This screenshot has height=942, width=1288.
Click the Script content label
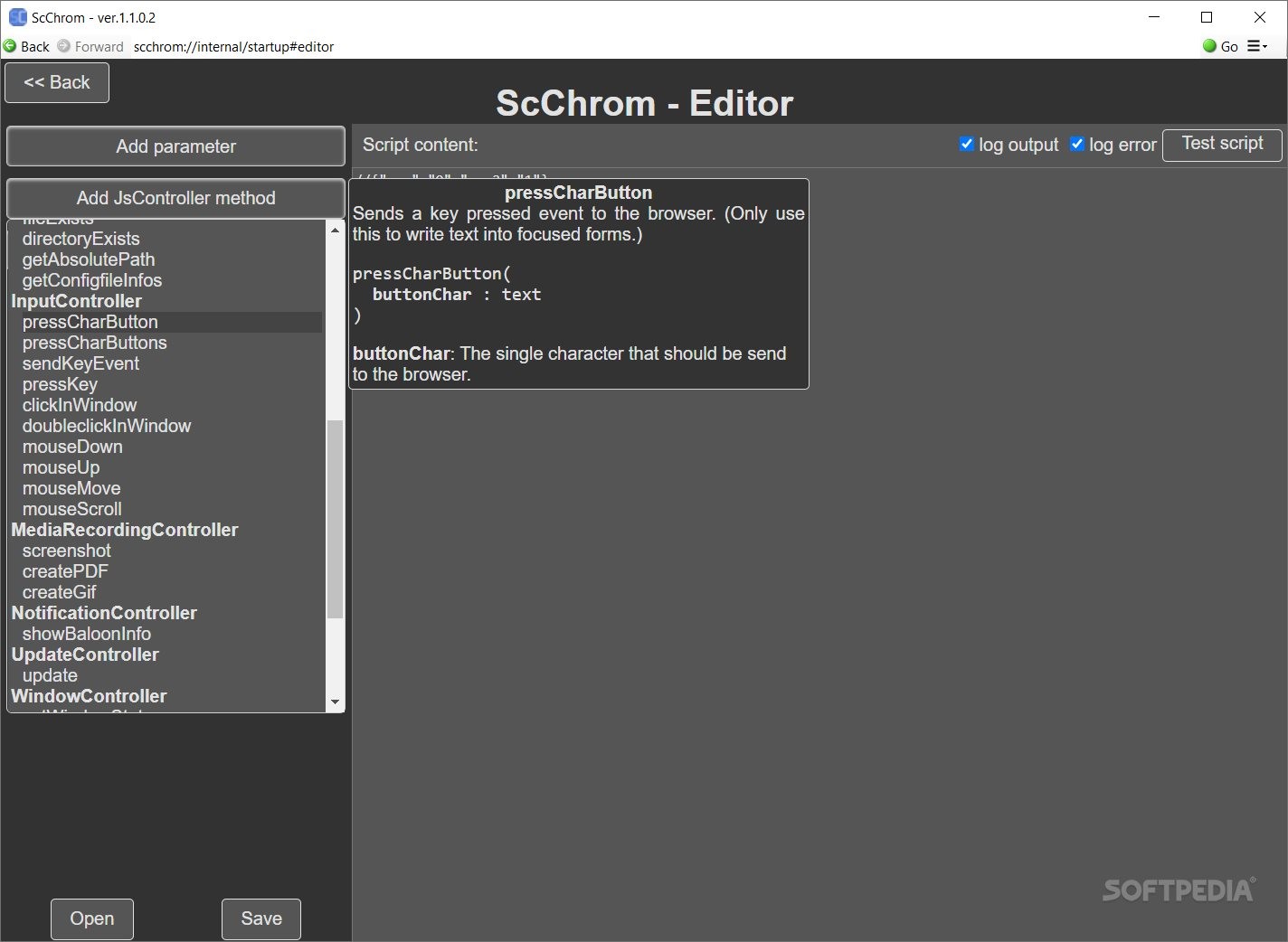420,145
